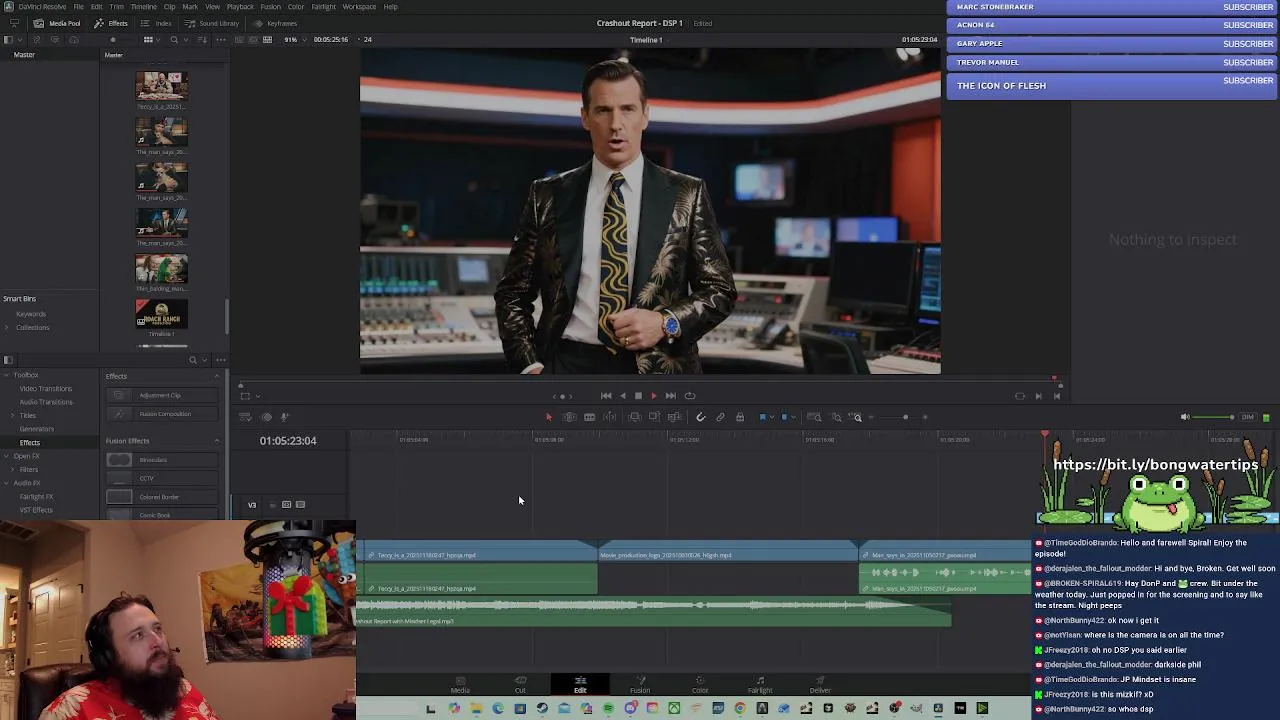Toggle timeline snapping magnet
The height and width of the screenshot is (720, 1280).
point(700,417)
